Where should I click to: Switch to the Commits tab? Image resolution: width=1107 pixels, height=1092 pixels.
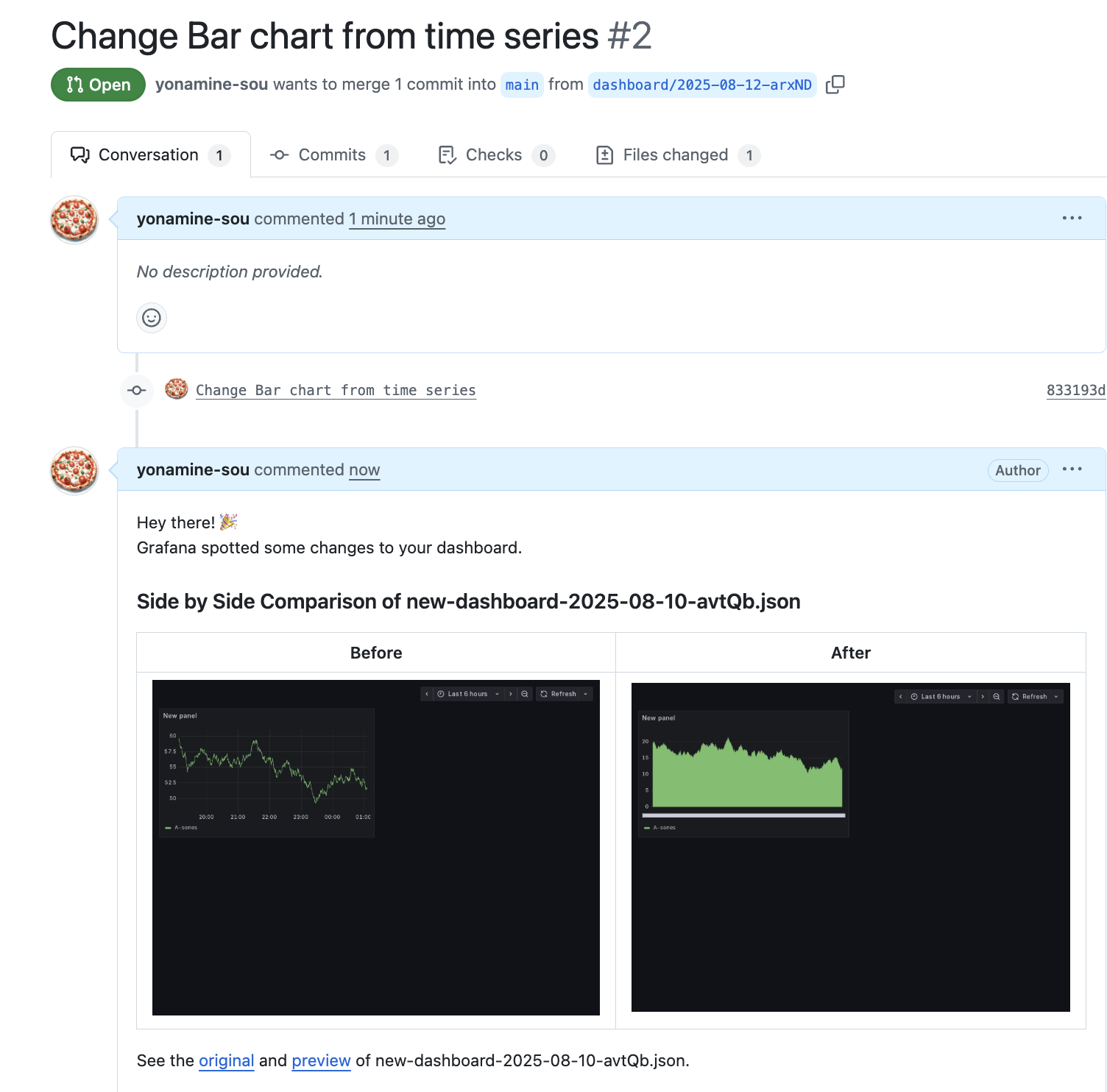[x=333, y=155]
